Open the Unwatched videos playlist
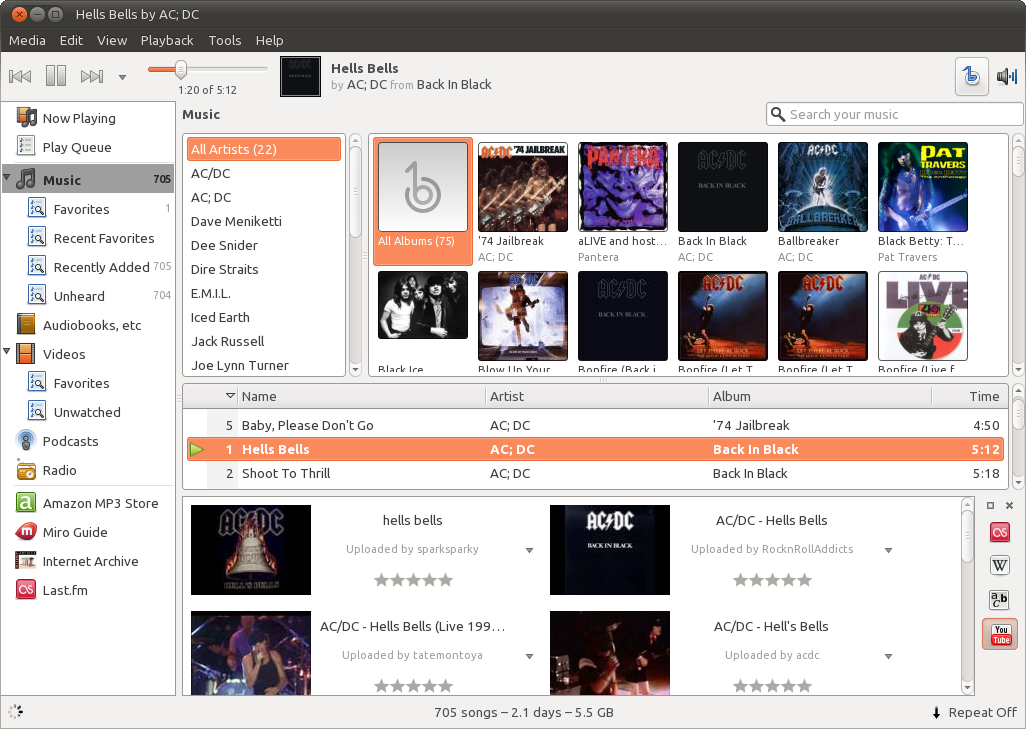 (88, 412)
